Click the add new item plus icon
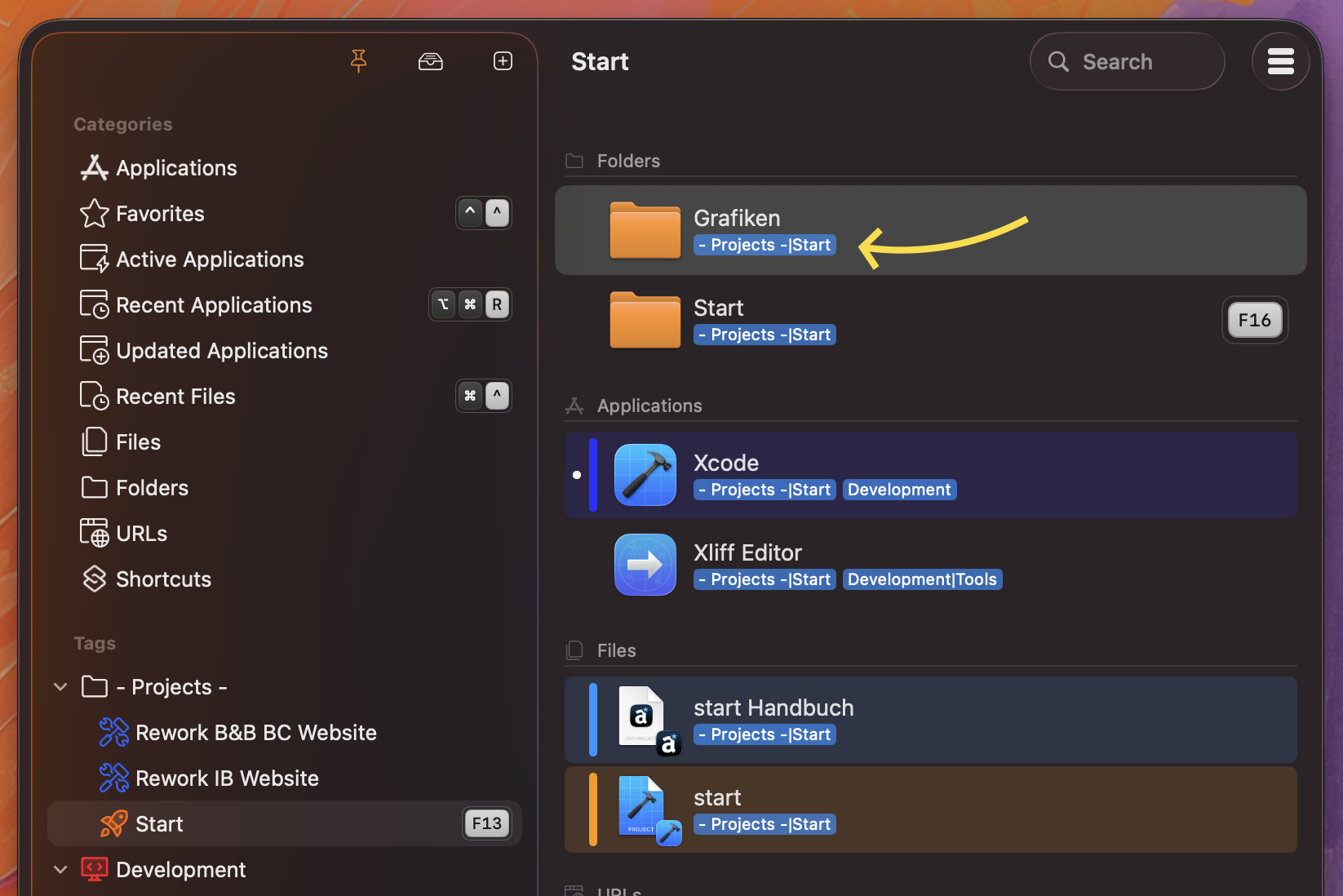Screen dimensions: 1343x896 (x=503, y=61)
